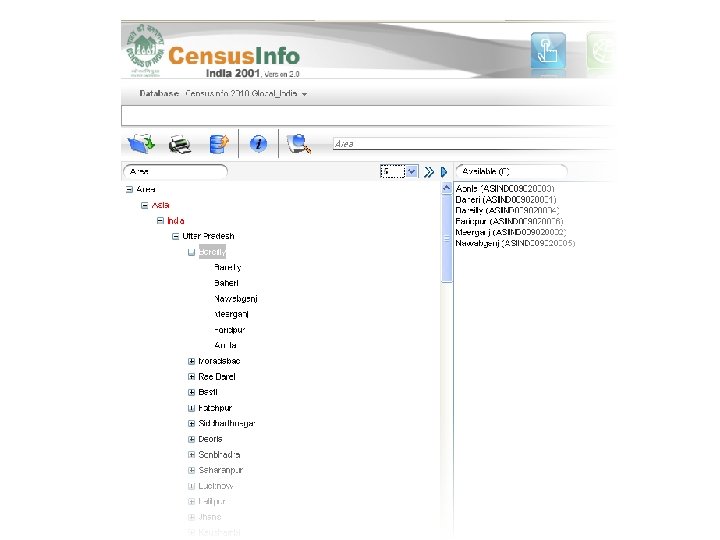The image size is (720, 540).
Task: Open the level number dropdown
Action: [x=412, y=171]
